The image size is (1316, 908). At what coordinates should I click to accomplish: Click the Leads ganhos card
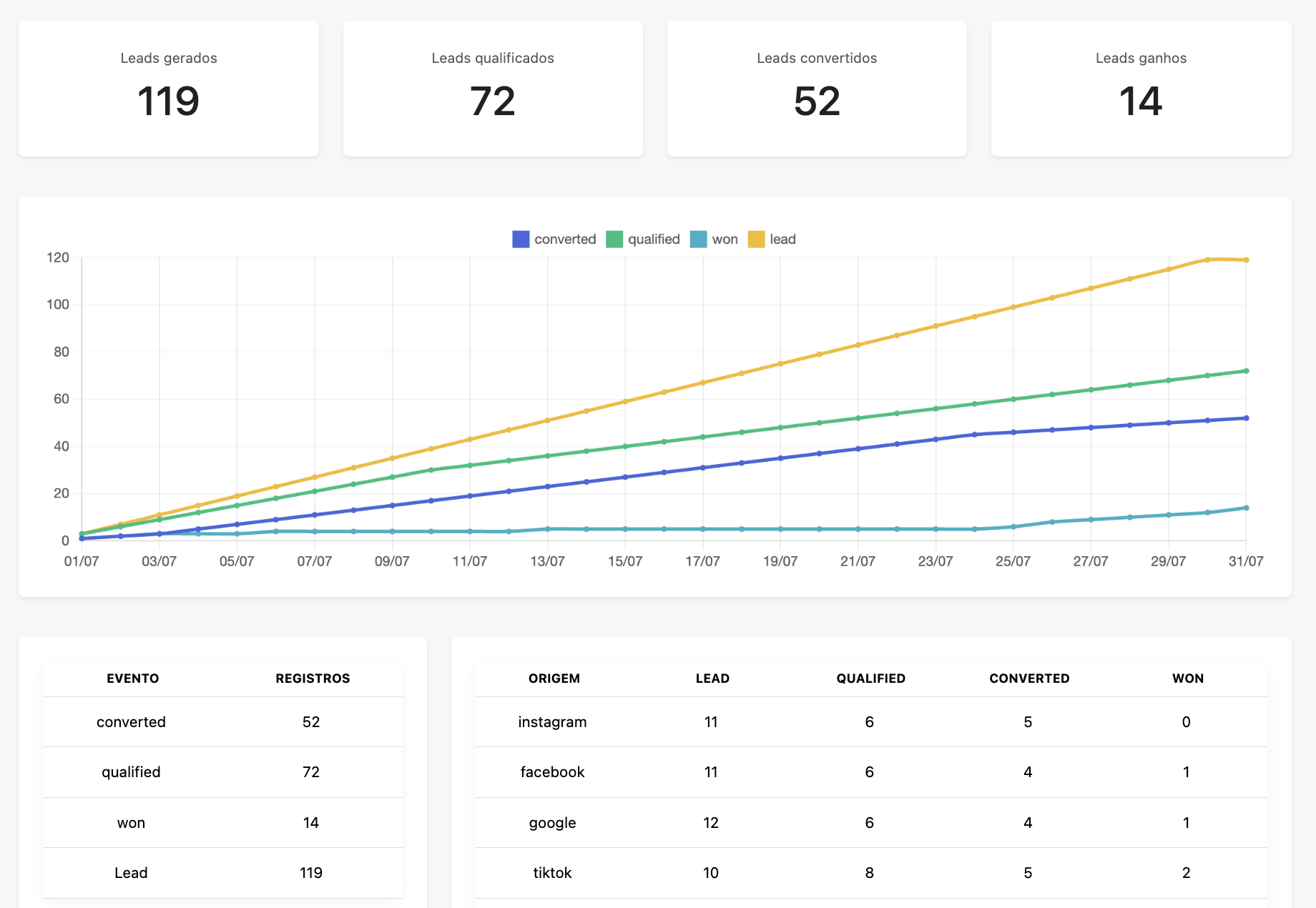pos(1141,89)
